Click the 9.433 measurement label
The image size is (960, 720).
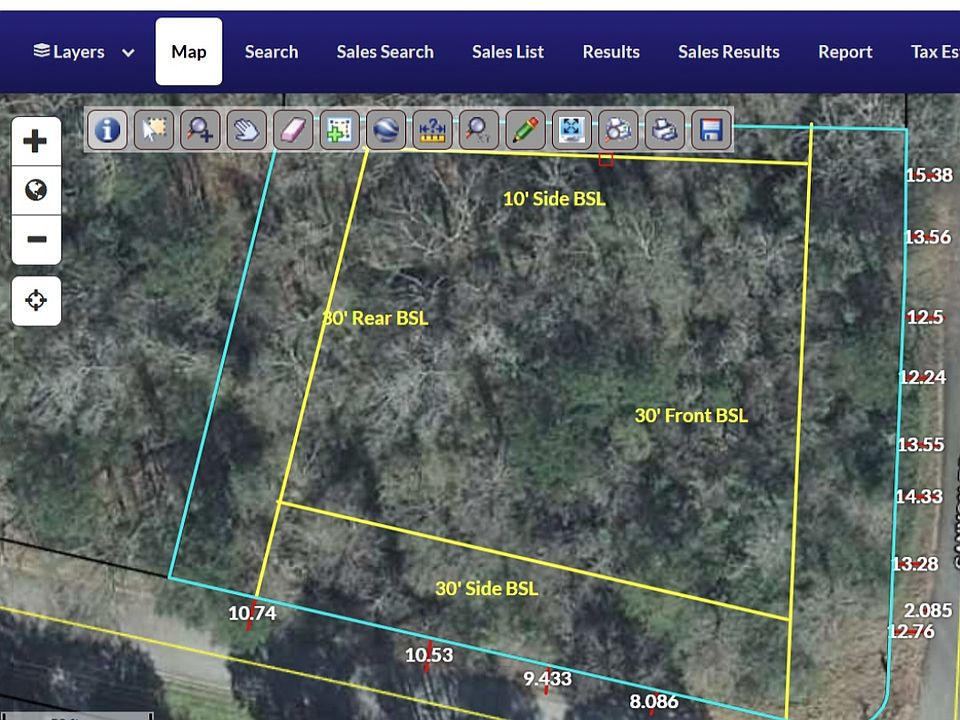point(547,679)
